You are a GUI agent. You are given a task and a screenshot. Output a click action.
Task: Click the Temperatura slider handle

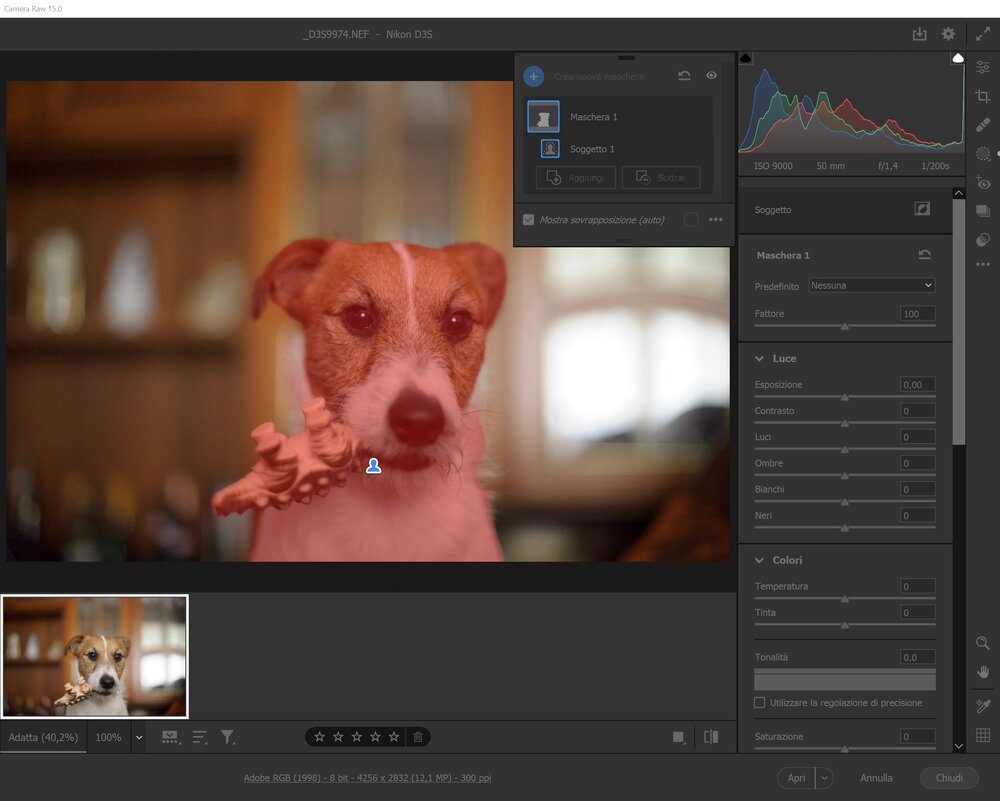[844, 599]
